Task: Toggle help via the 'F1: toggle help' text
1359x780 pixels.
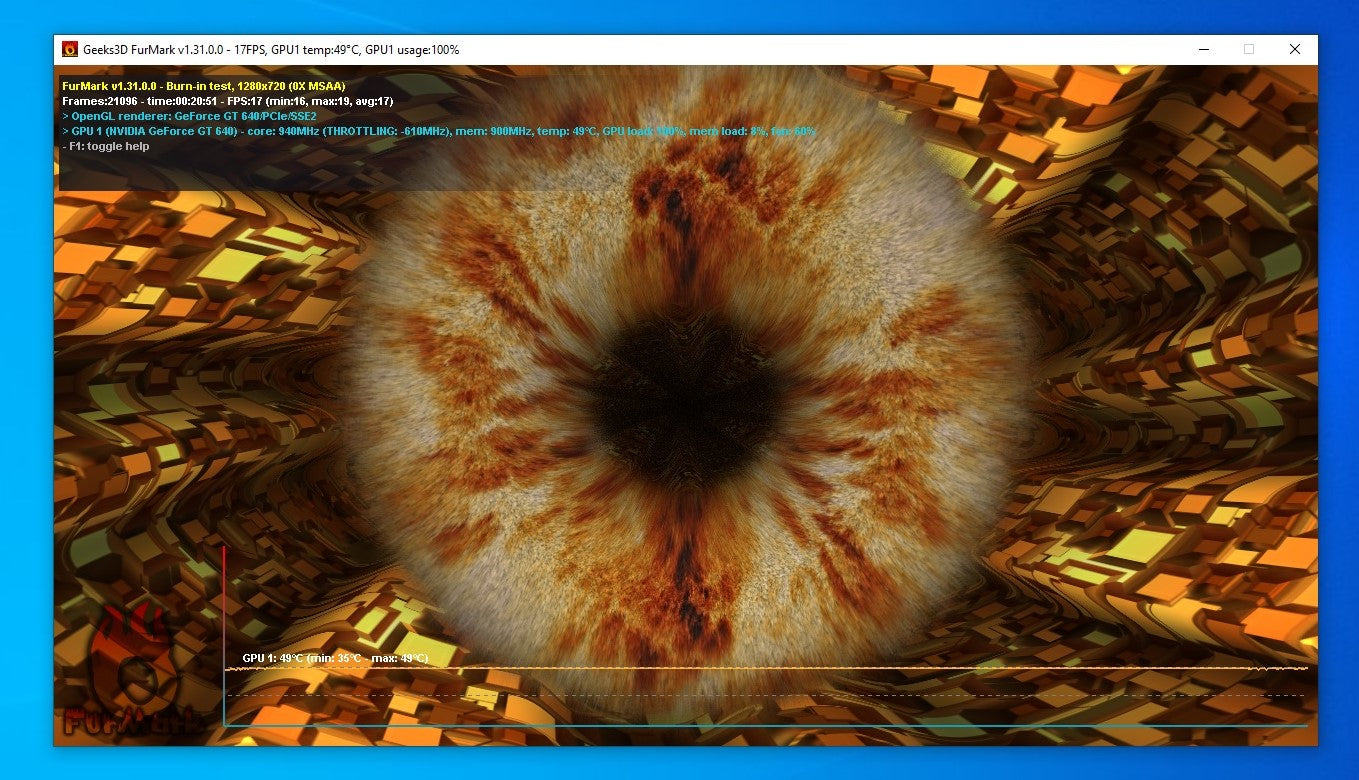Action: tap(107, 146)
